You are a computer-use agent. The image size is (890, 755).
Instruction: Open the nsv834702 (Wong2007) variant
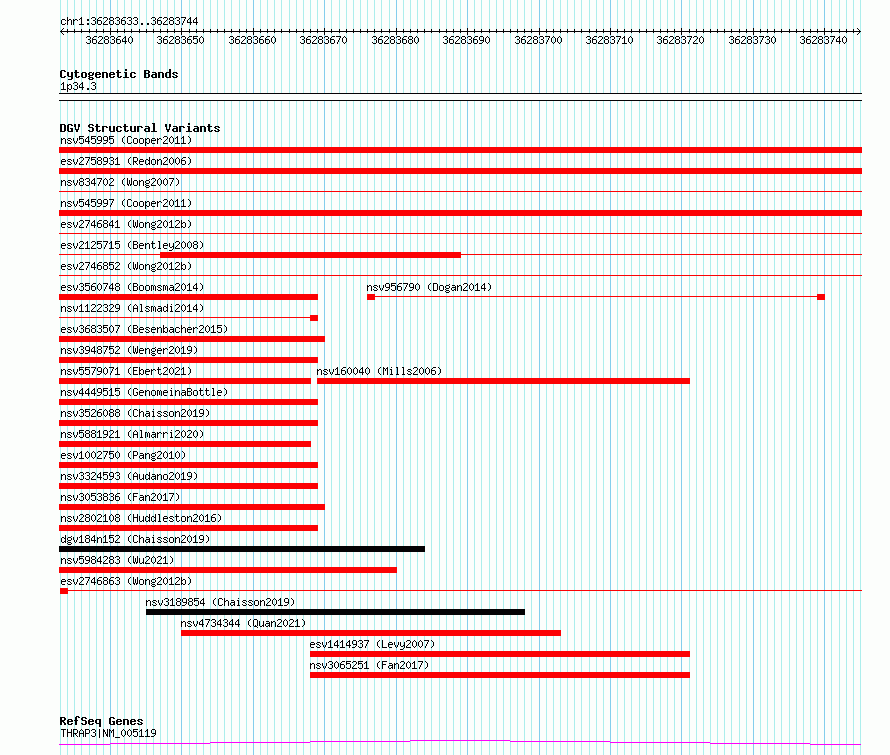(460, 192)
